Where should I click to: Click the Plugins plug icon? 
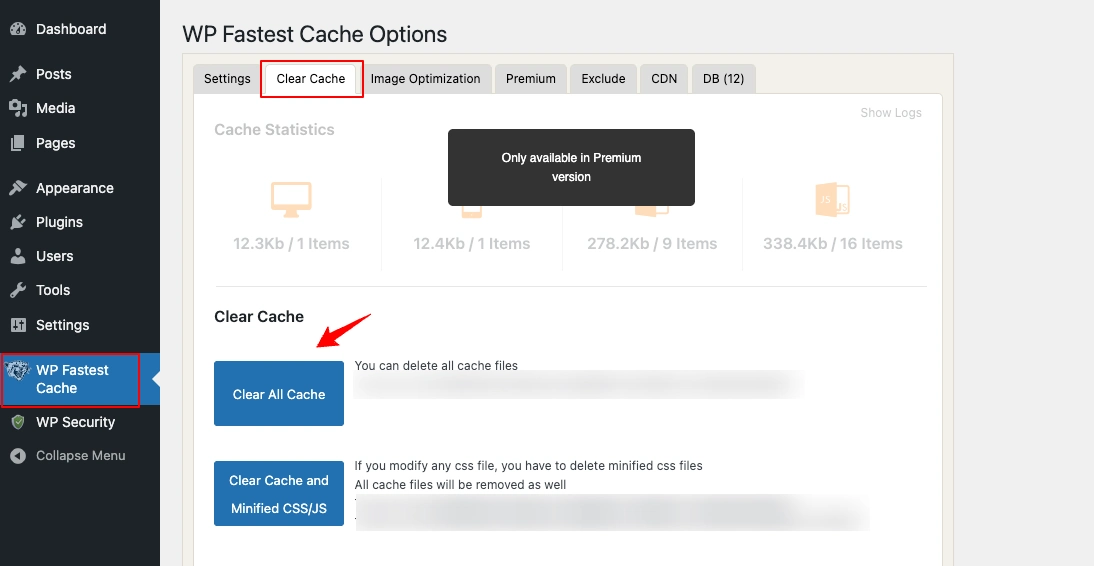pos(18,222)
